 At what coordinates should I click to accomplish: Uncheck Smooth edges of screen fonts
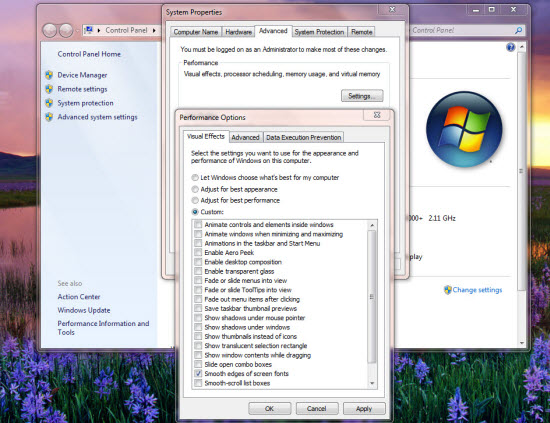click(x=198, y=374)
